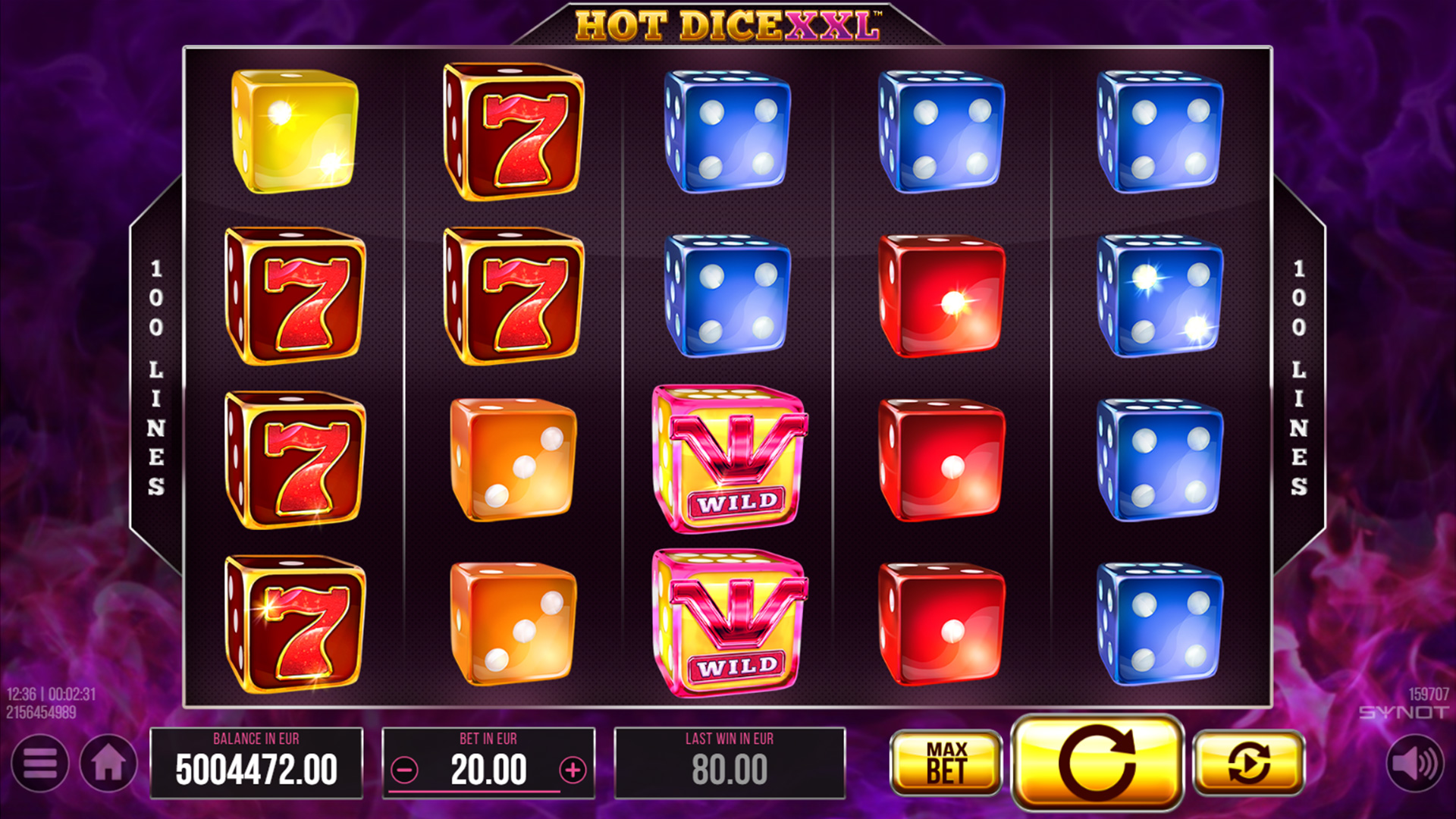Click the sparkling red die in fourth reel

(942, 296)
